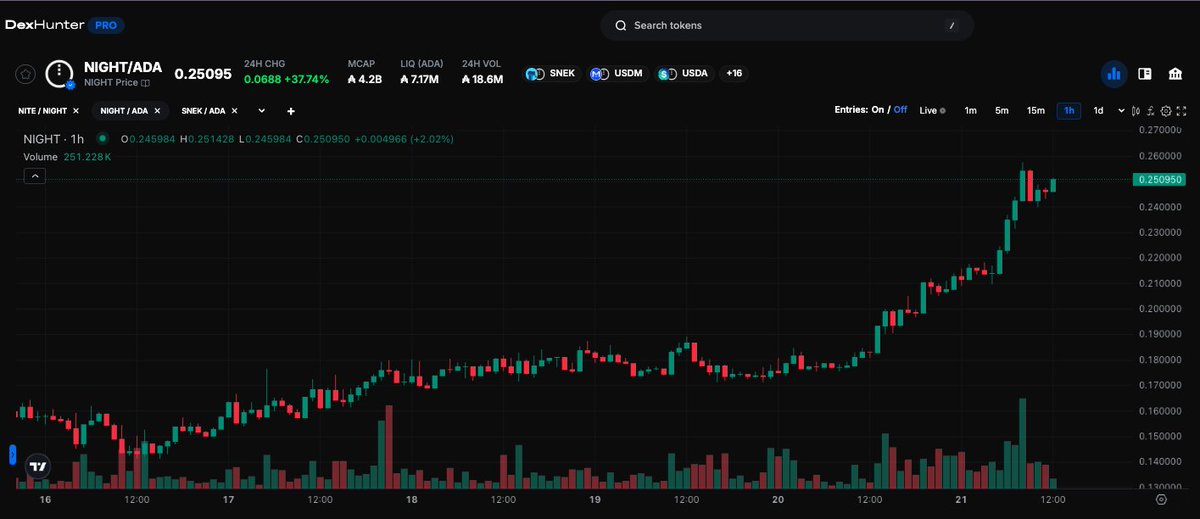Viewport: 1200px width, 519px height.
Task: Expand the more chart tabs chevron
Action: 262,111
